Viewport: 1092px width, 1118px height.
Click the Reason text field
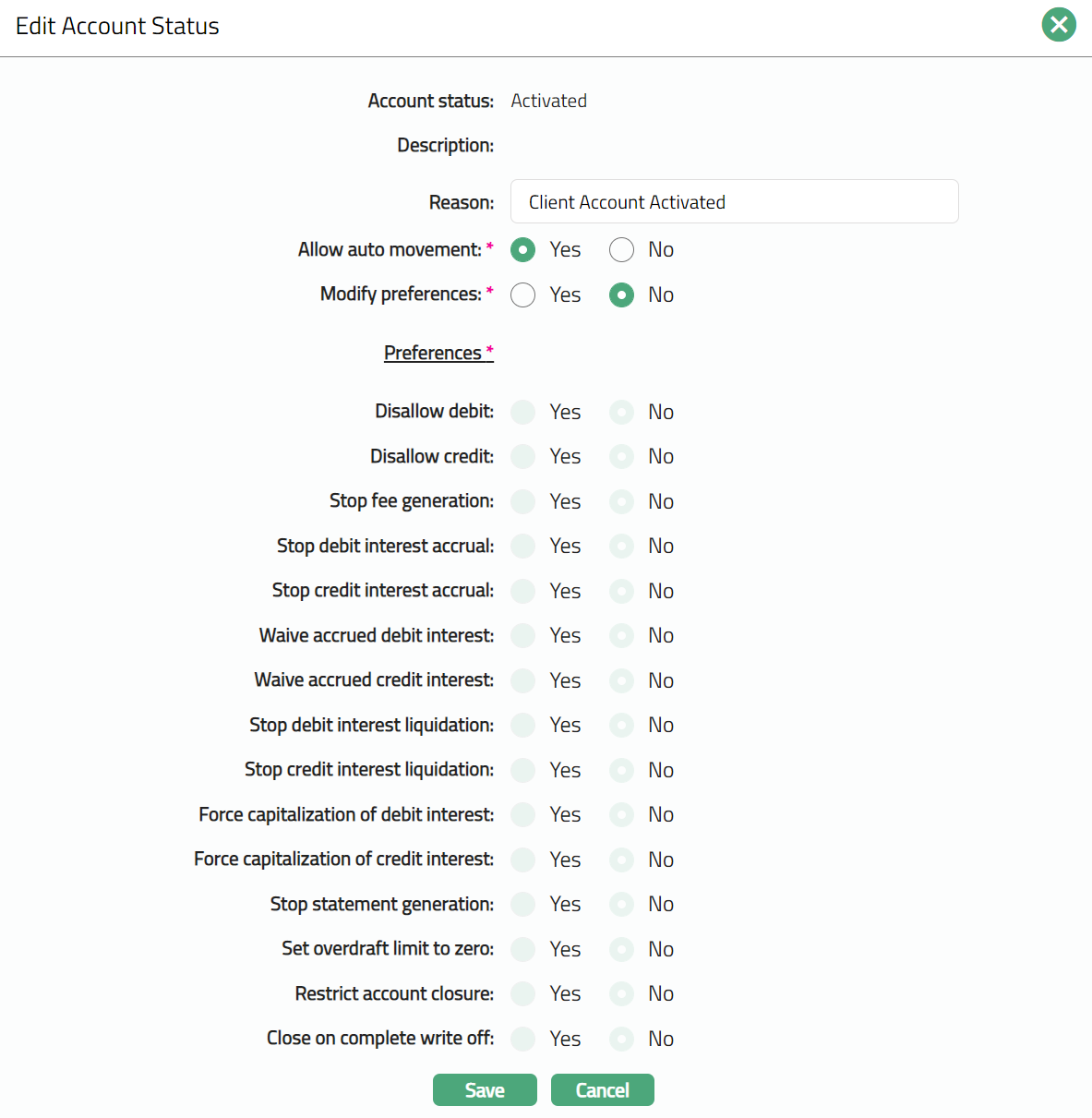click(x=734, y=201)
